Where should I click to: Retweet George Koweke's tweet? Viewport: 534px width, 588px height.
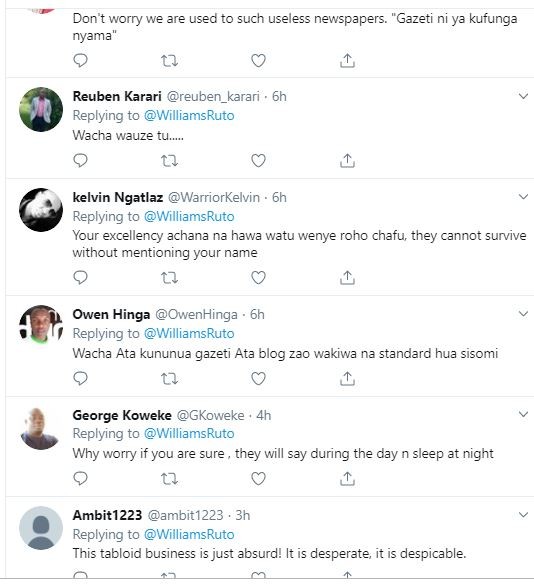coord(169,479)
